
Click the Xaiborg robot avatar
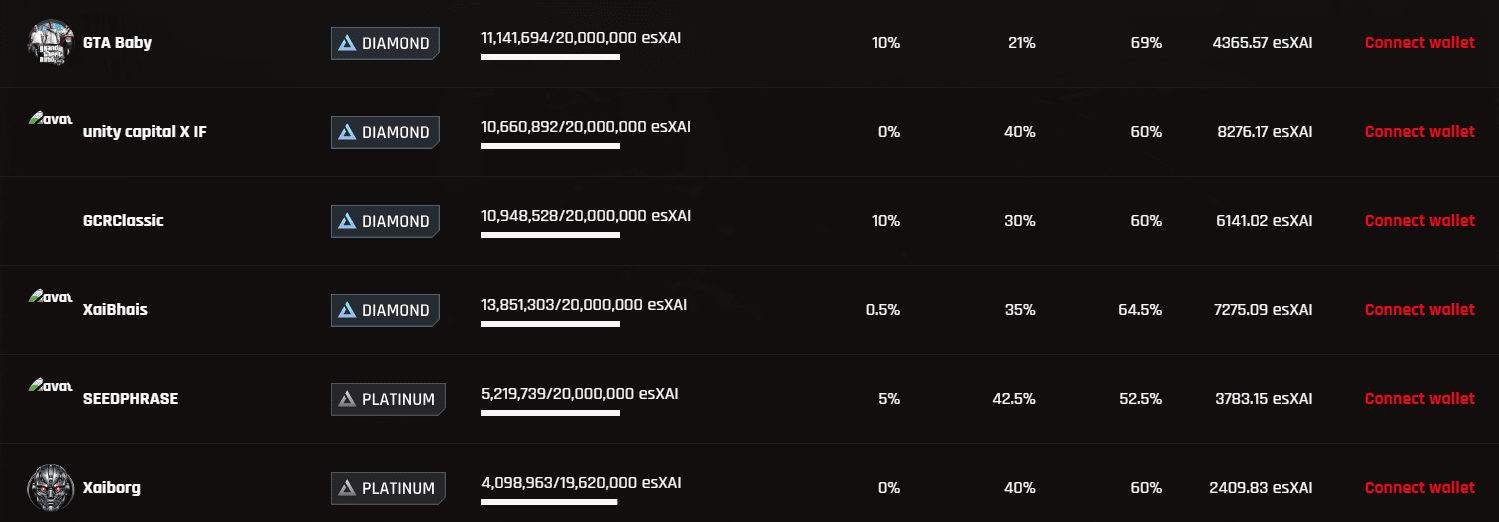coord(50,488)
